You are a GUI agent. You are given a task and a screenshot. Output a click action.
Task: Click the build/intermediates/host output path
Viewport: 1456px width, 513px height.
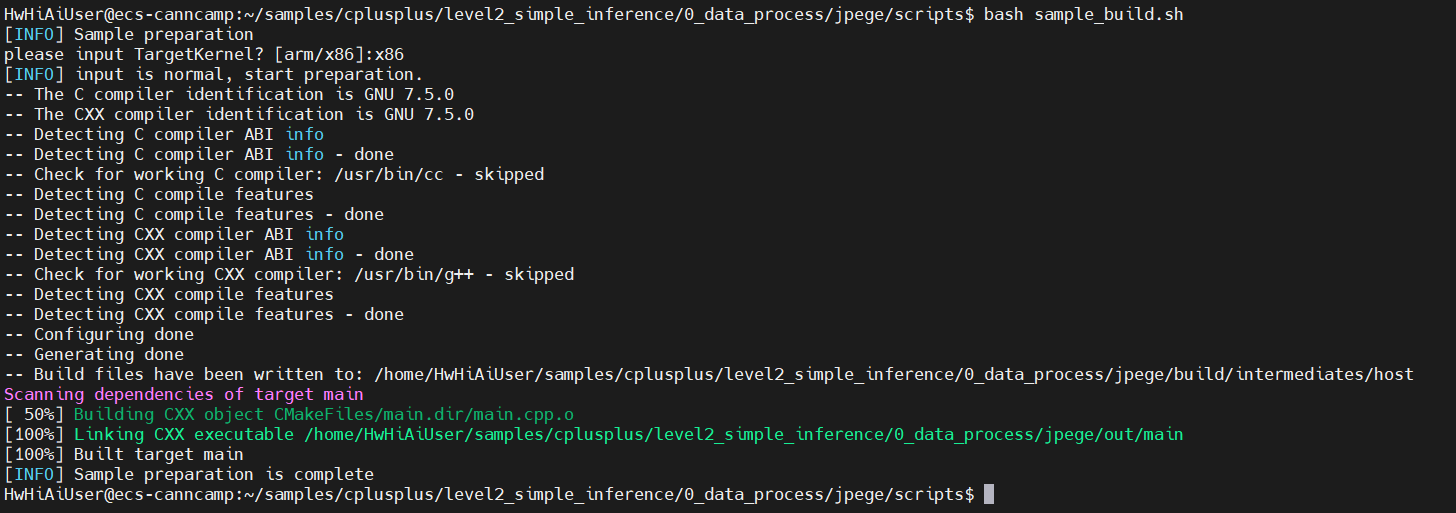click(x=894, y=374)
